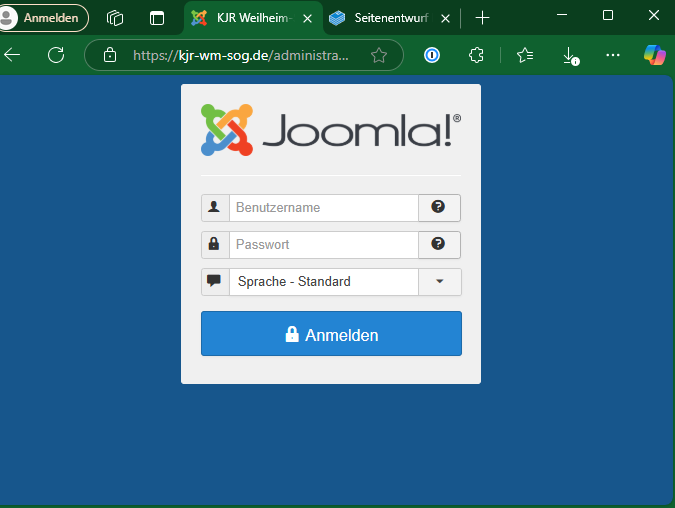
Task: Click the browser back arrow
Action: 13,55
